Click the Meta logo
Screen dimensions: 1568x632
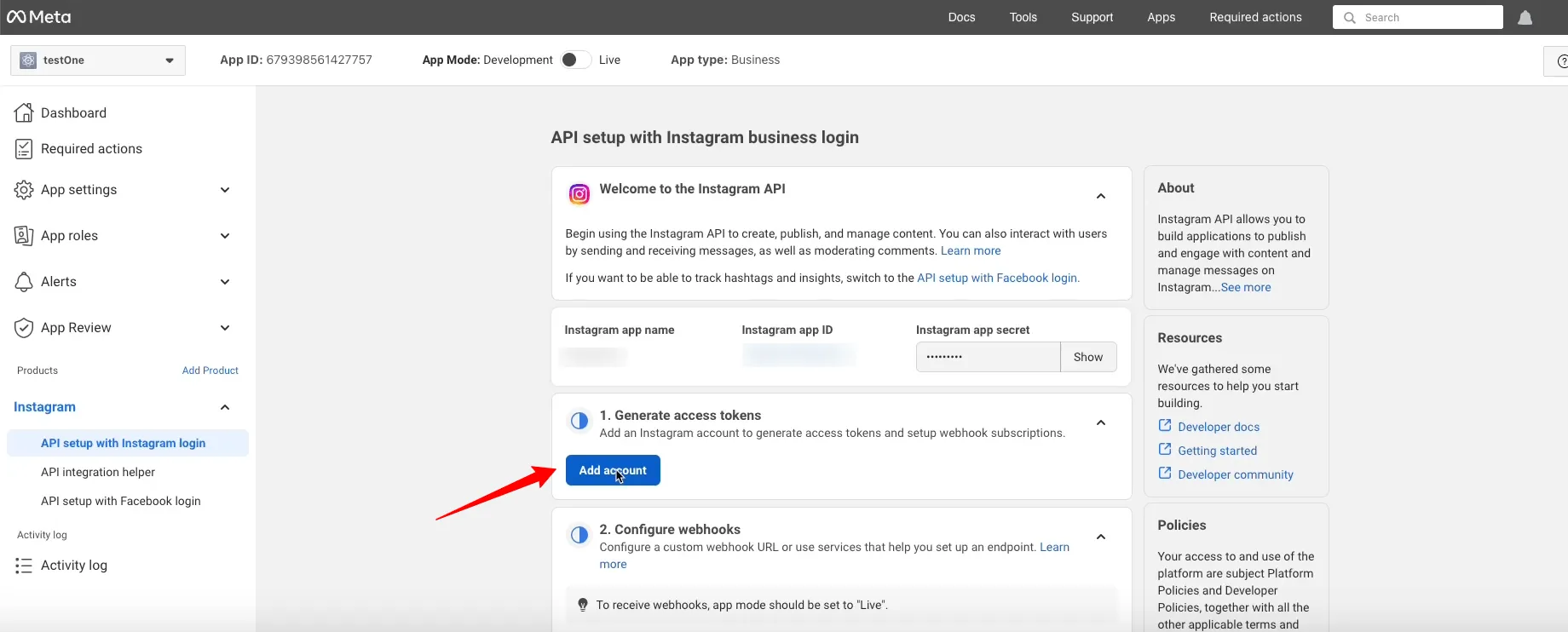point(39,17)
